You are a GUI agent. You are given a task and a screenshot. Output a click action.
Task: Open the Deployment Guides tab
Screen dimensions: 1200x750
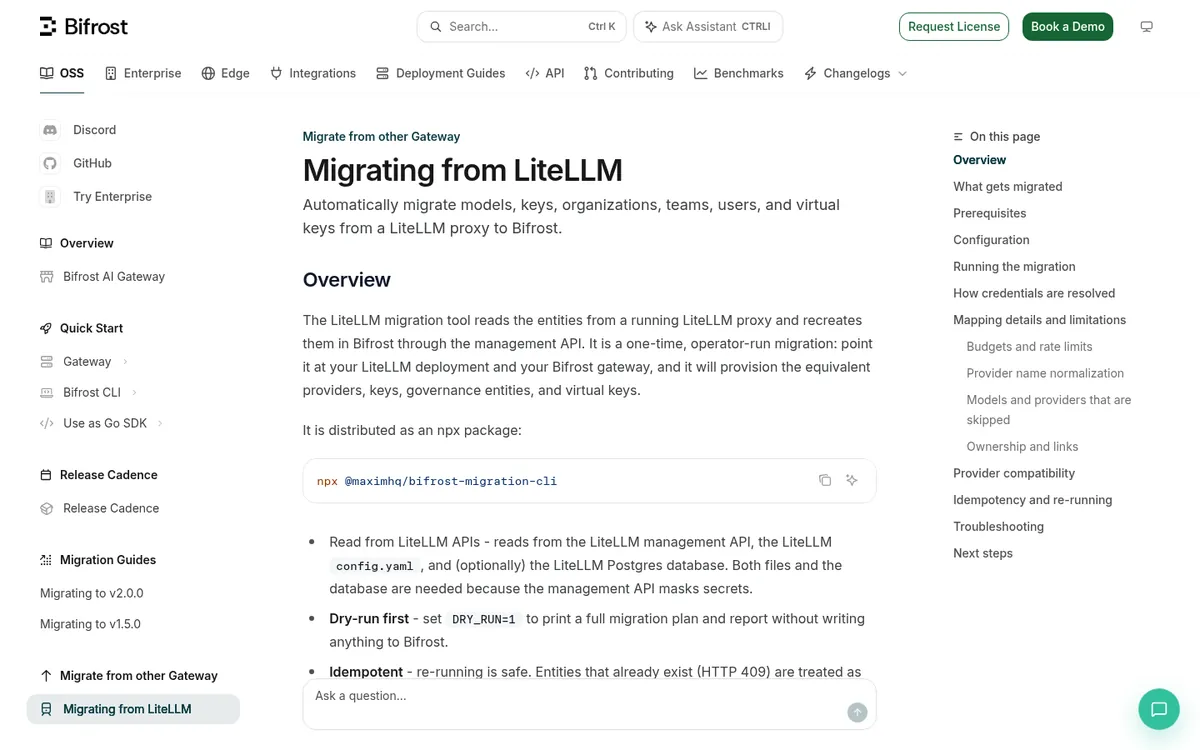tap(441, 74)
